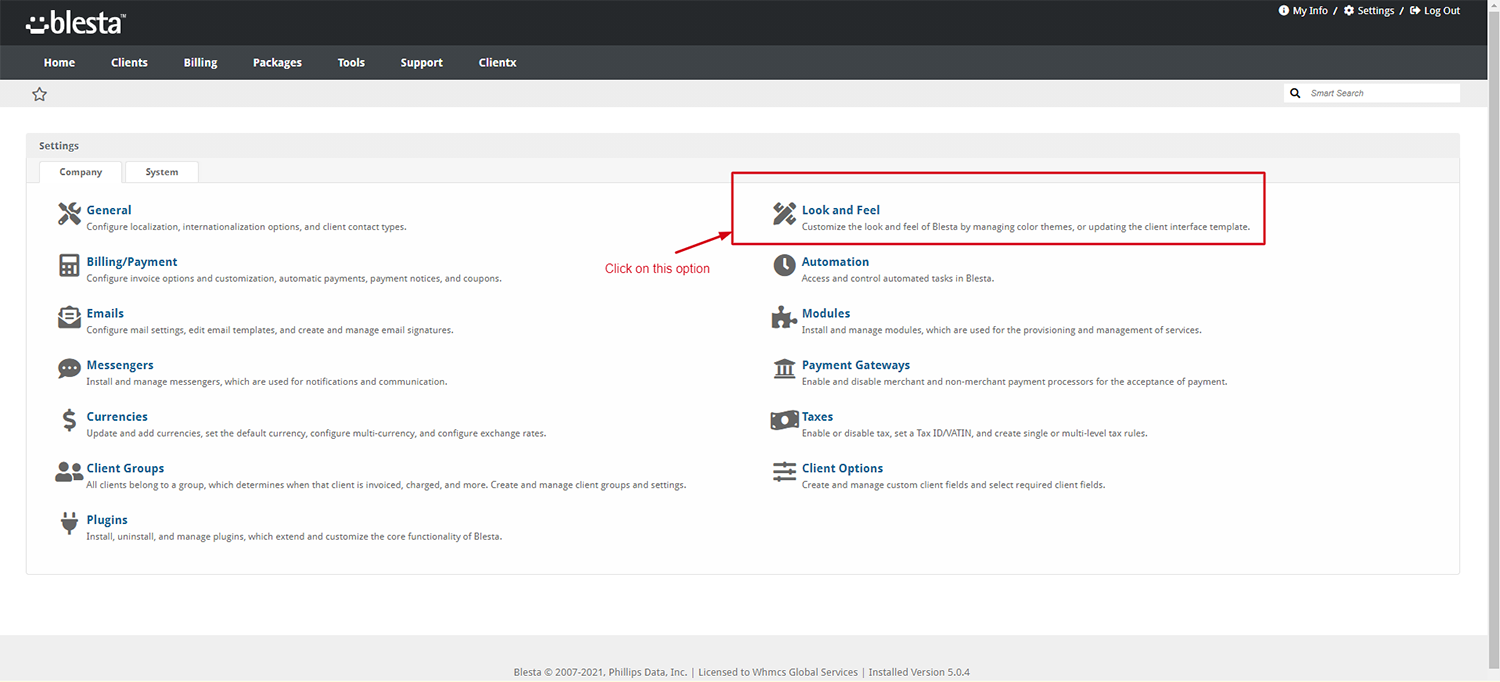Click the My Info link

(x=1310, y=11)
